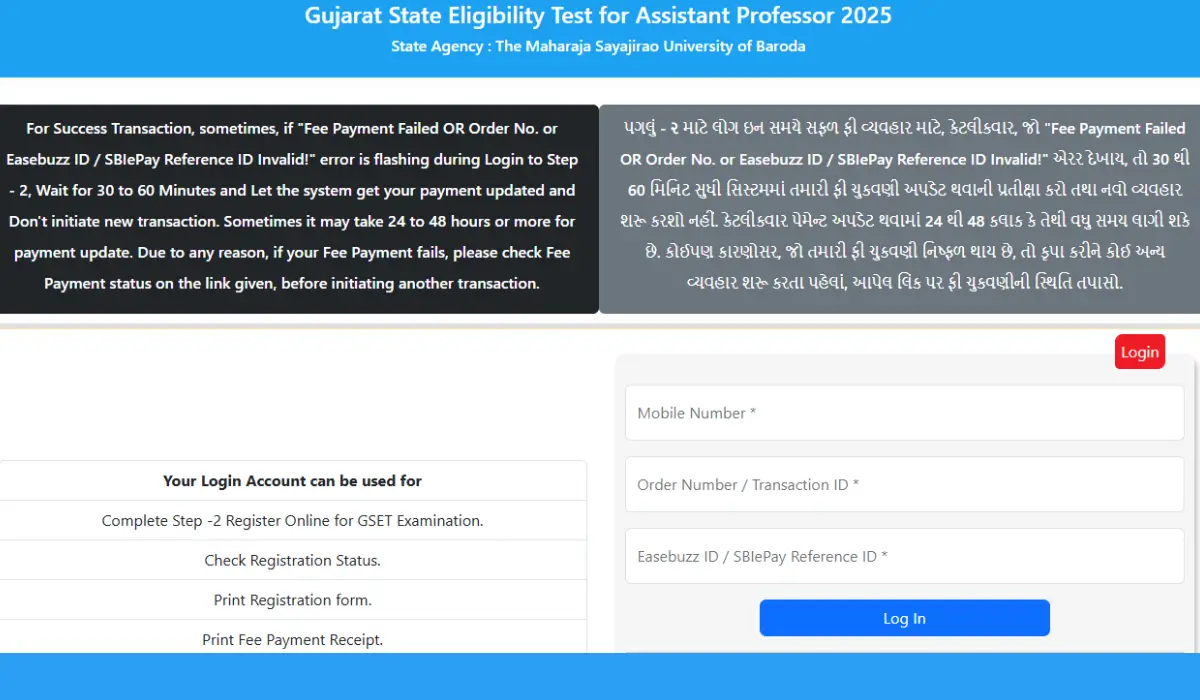Click inside the Mobile Number field

click(903, 413)
